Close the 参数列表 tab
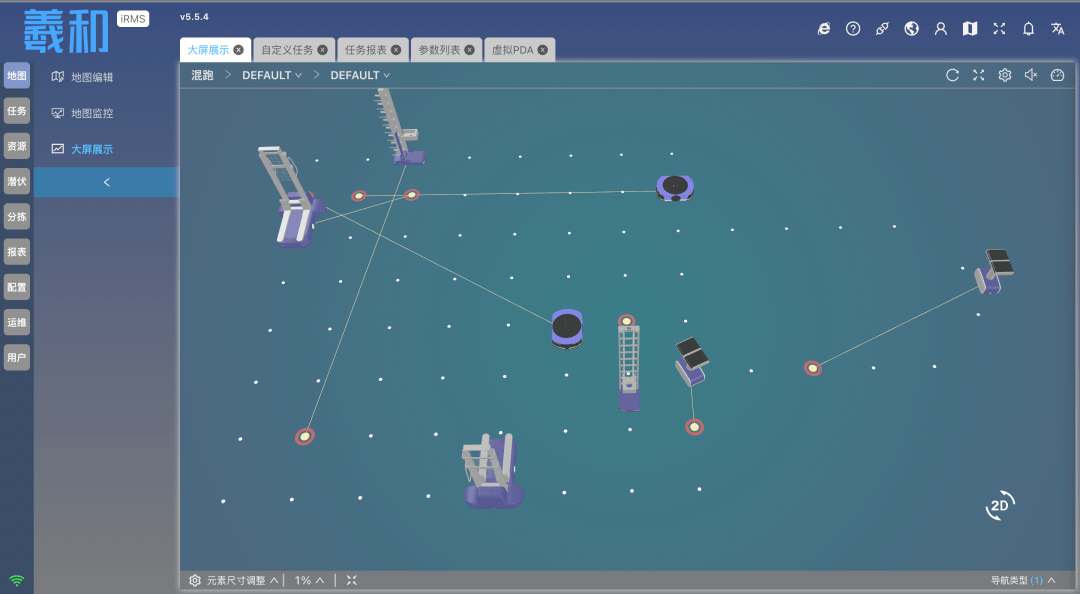 point(470,50)
